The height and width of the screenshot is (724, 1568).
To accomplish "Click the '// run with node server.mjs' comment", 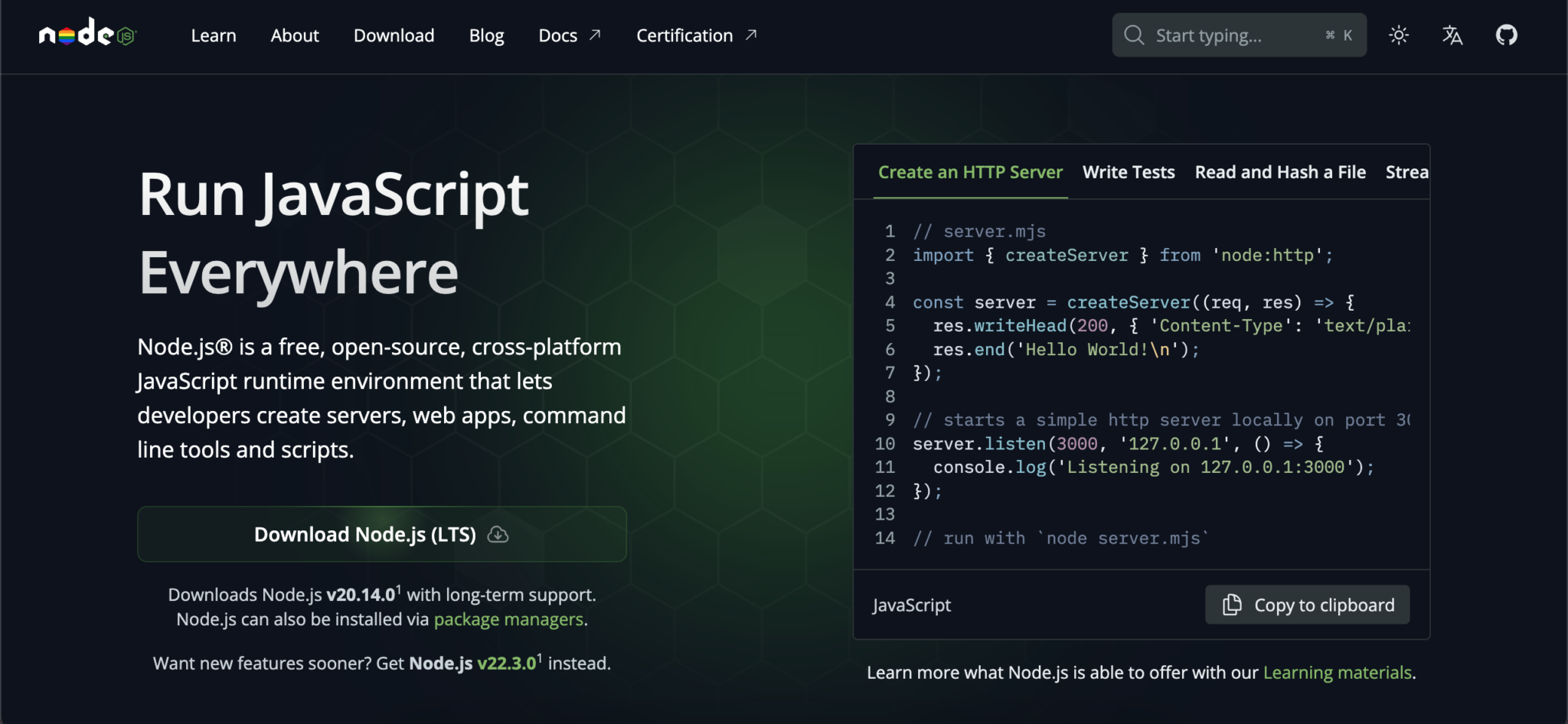I will [1060, 538].
